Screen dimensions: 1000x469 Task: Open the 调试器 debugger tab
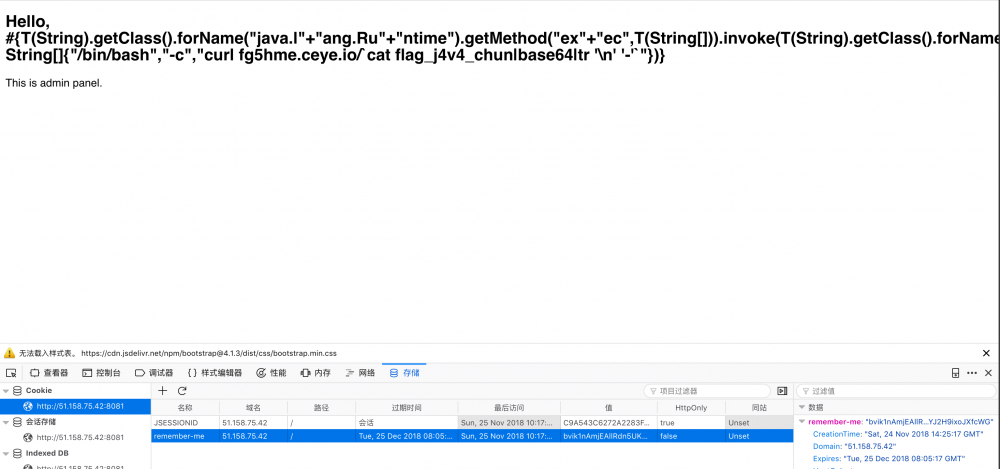154,373
